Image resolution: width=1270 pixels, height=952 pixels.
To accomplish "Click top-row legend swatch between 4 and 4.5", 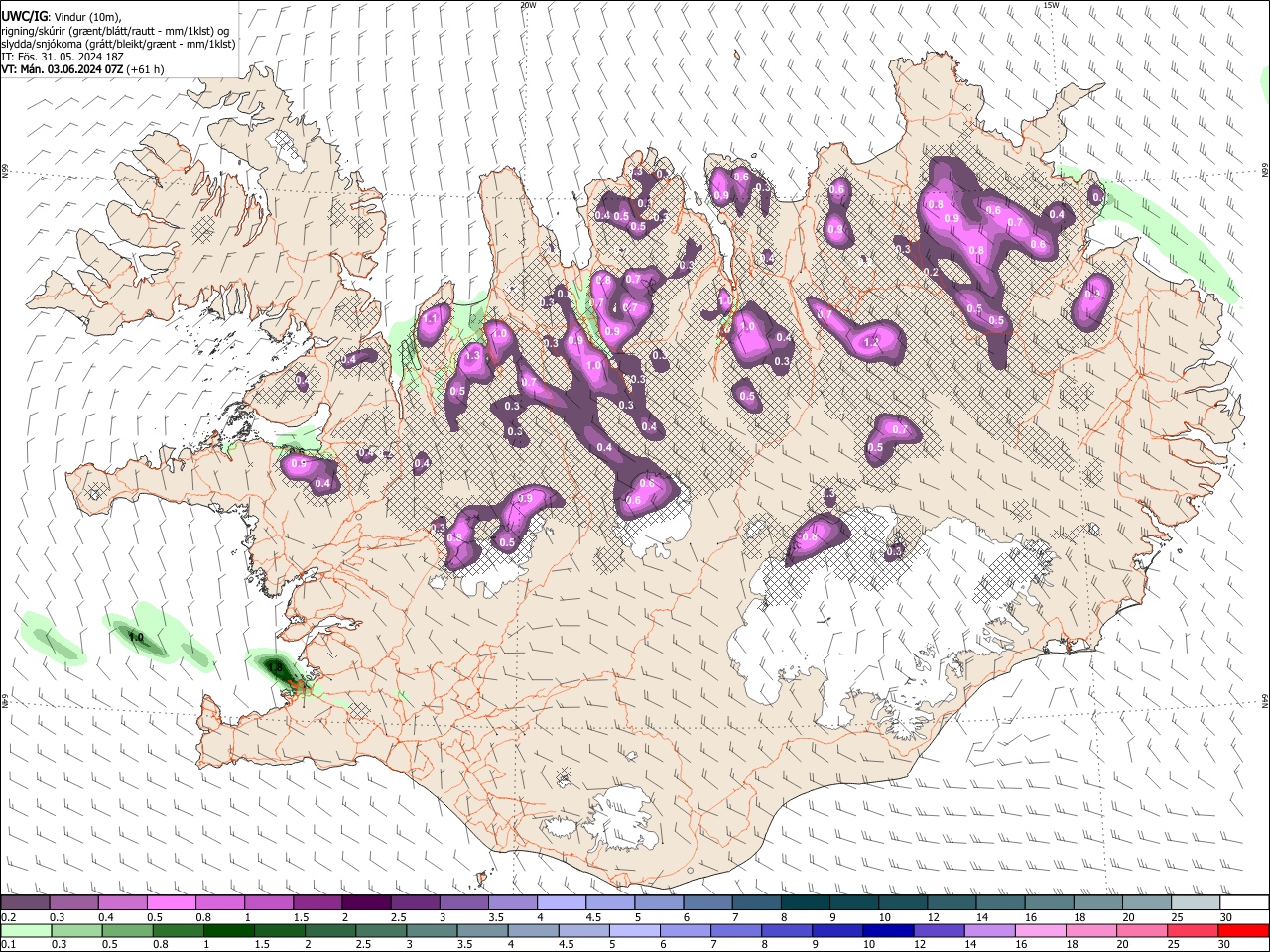I will coord(562,902).
